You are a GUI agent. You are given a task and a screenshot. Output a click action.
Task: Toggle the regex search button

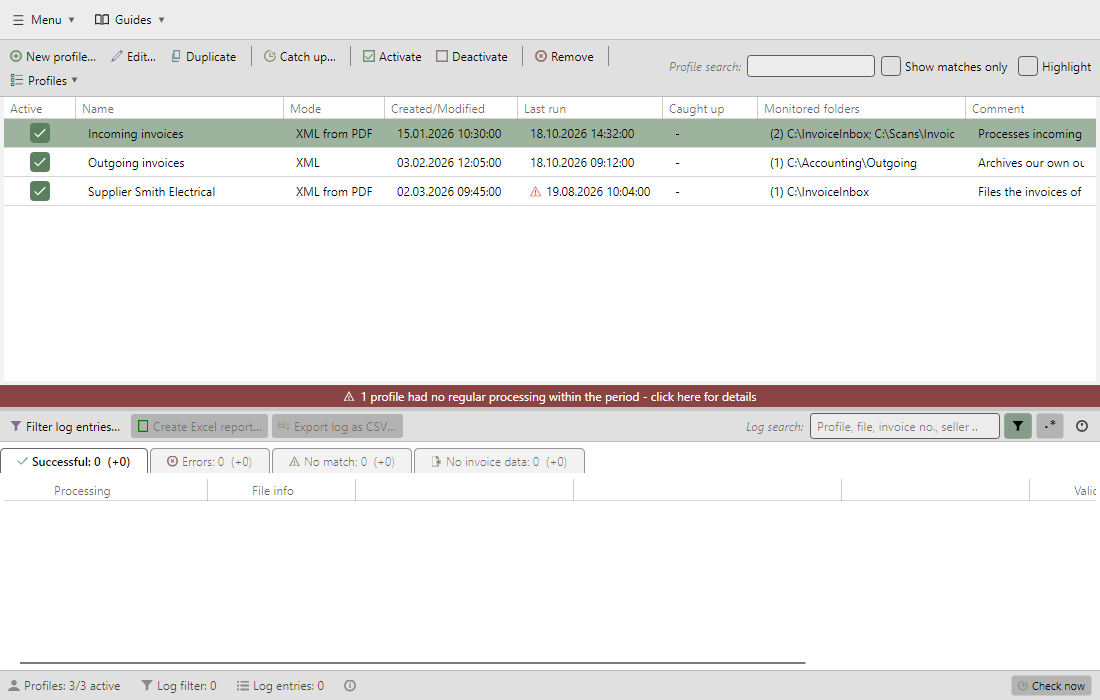1049,426
